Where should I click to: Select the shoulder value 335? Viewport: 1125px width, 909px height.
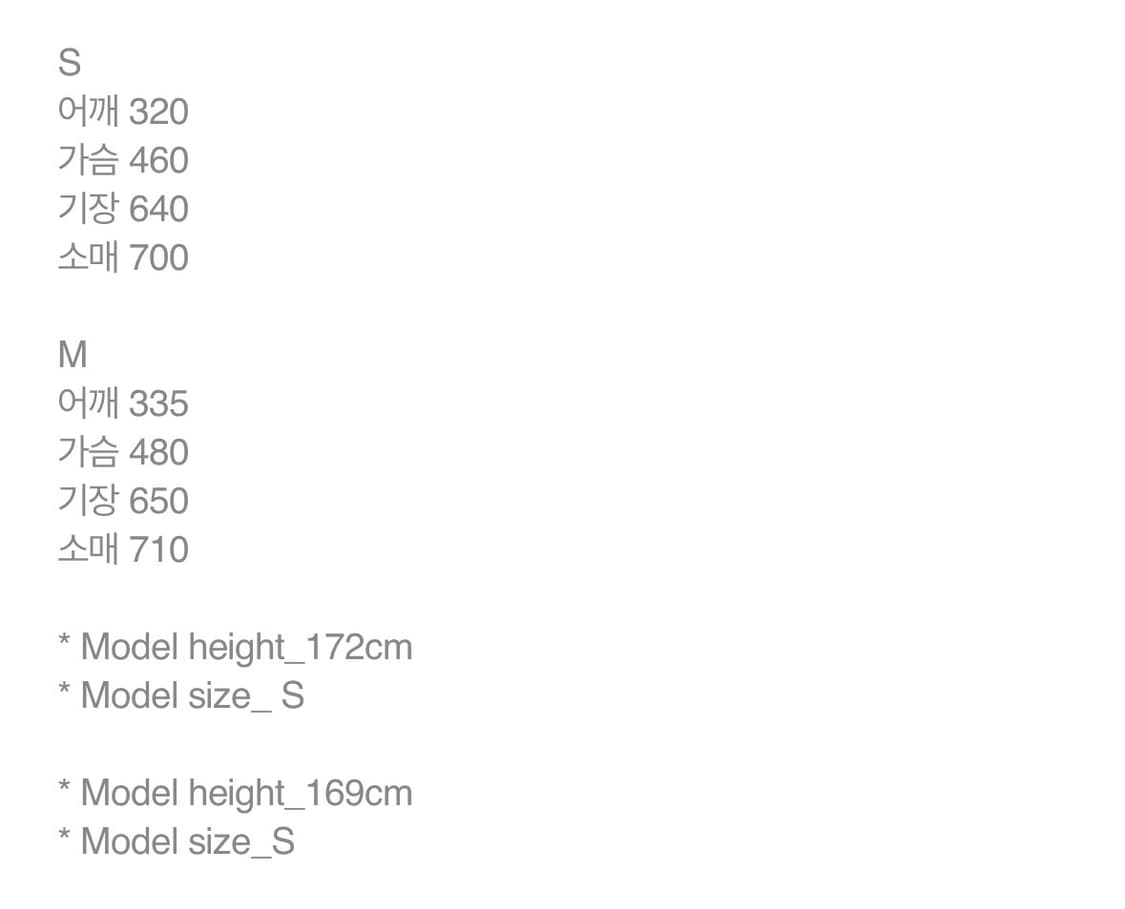(158, 404)
